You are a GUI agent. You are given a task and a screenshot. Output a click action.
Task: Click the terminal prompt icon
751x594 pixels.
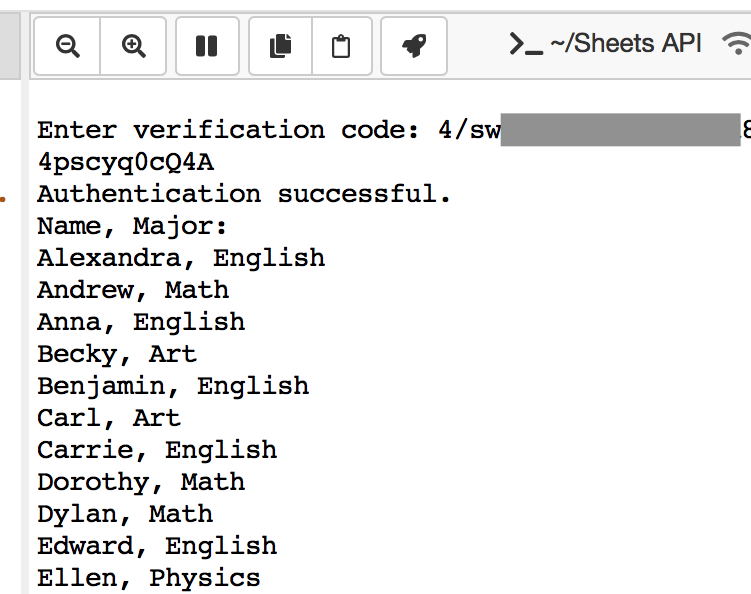click(526, 43)
